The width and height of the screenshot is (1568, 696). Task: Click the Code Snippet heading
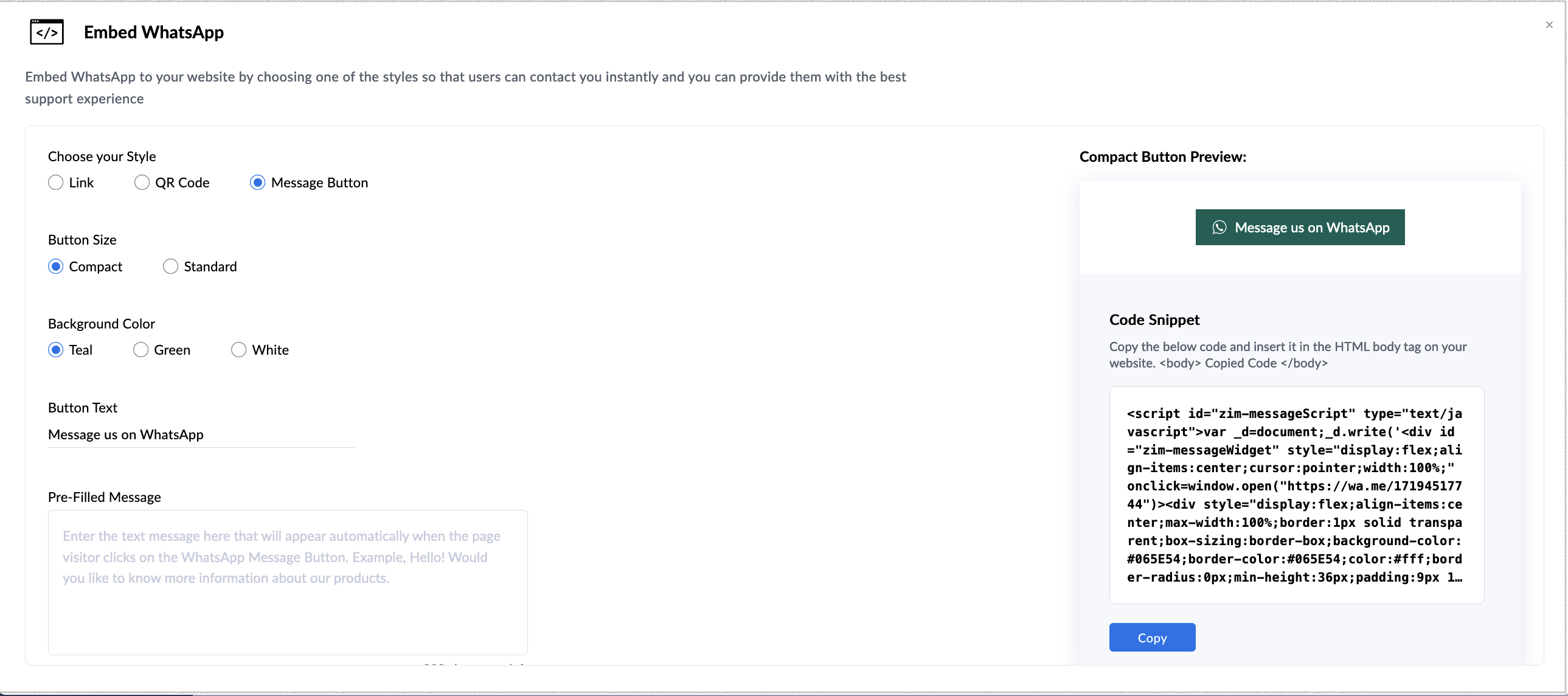pyautogui.click(x=1154, y=320)
